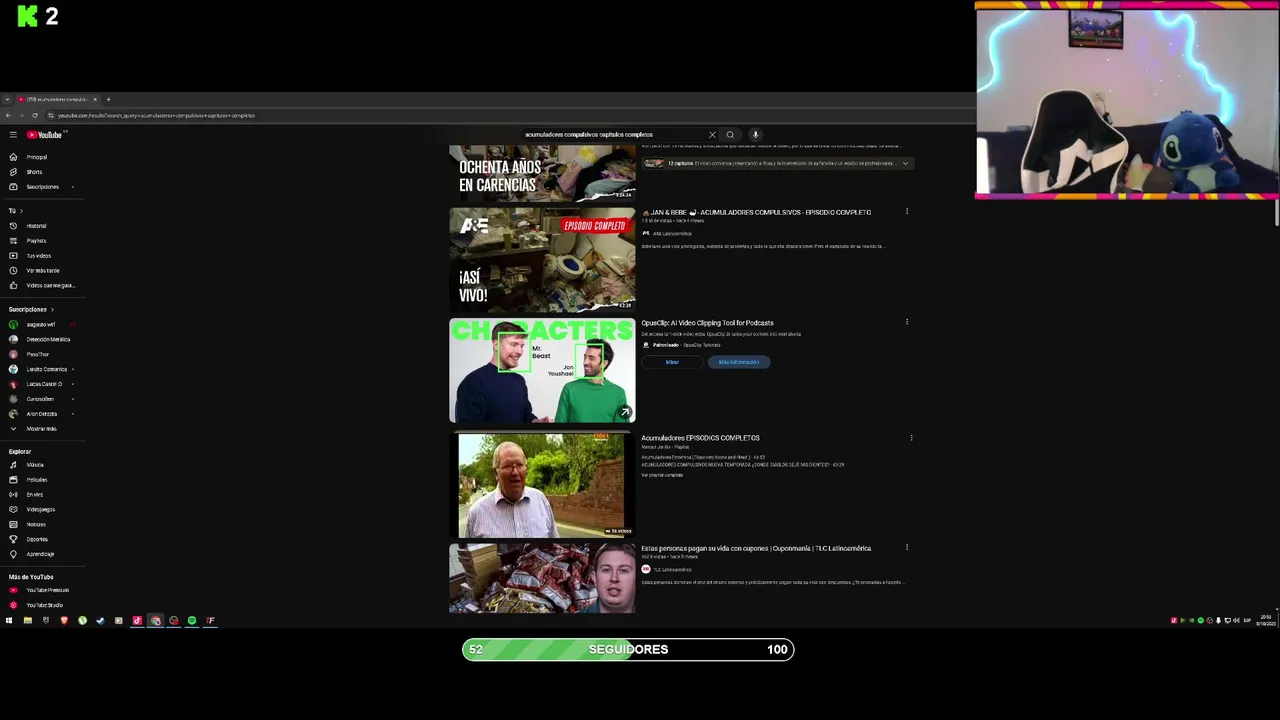Open Historial in the sidebar

click(36, 226)
